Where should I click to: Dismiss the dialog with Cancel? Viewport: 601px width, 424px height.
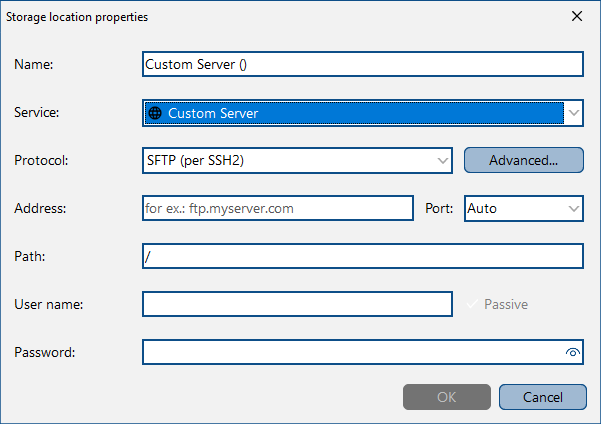(x=543, y=397)
